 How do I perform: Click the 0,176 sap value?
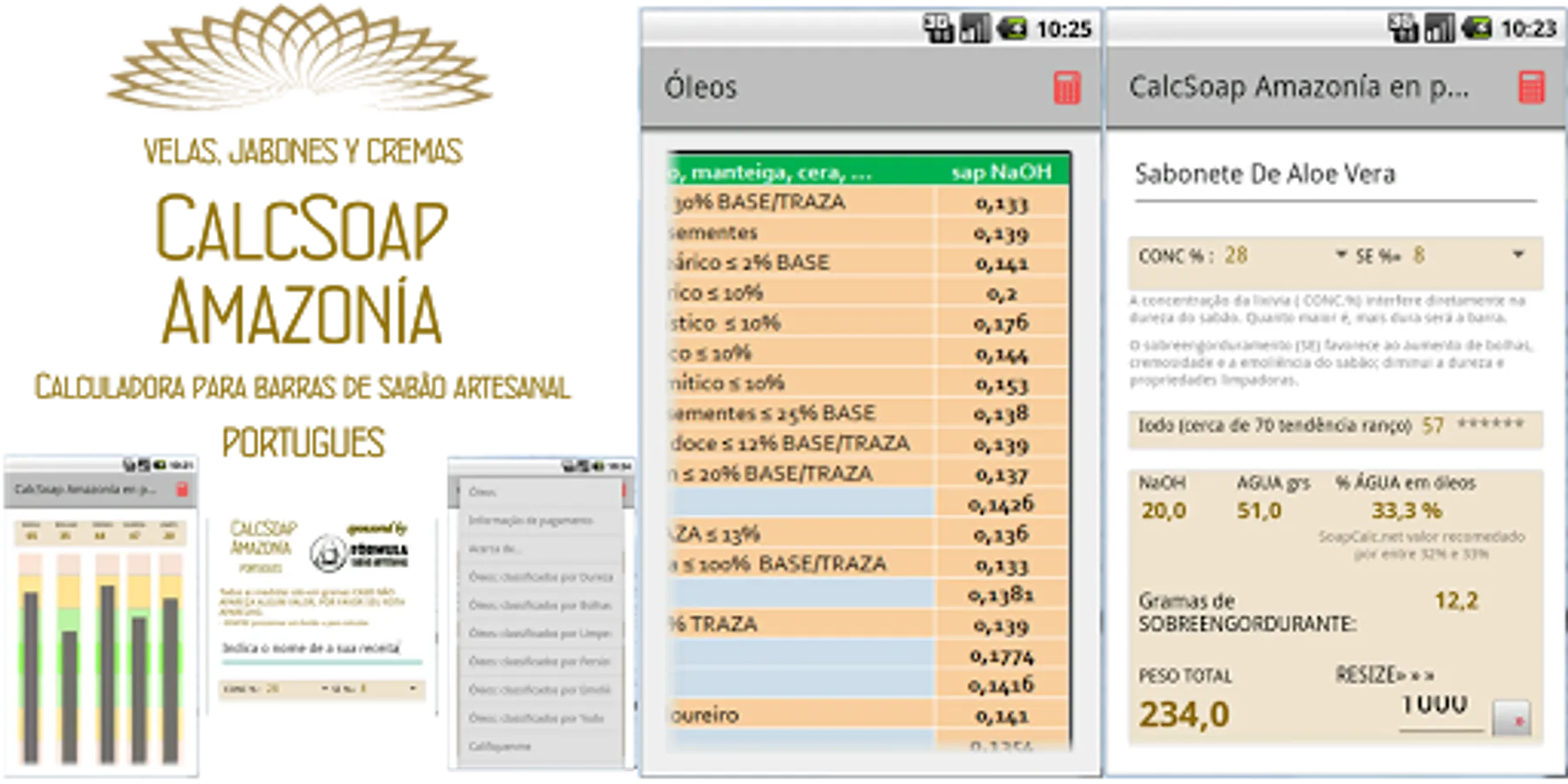[1002, 323]
